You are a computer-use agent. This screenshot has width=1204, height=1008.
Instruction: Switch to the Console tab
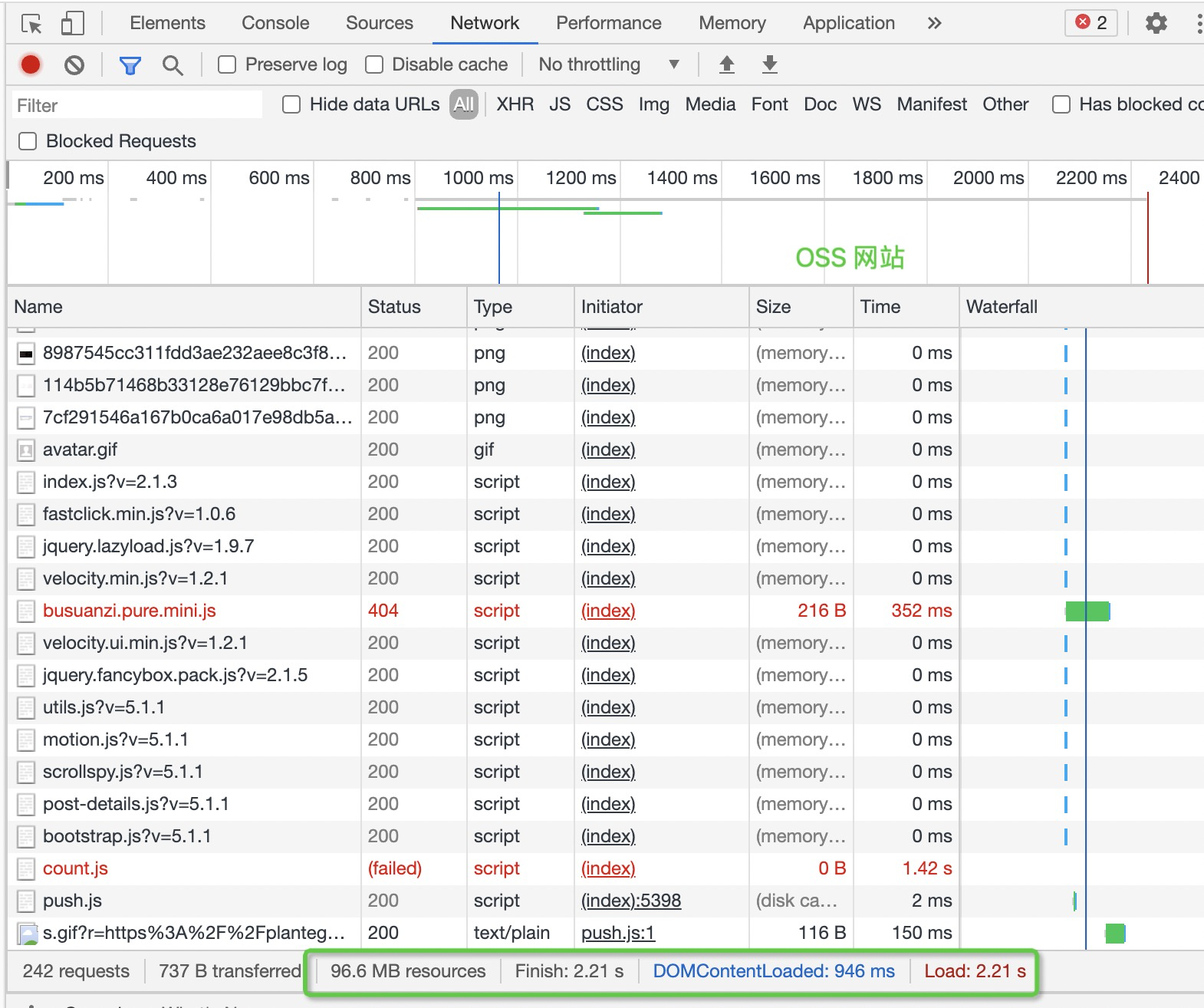click(275, 23)
